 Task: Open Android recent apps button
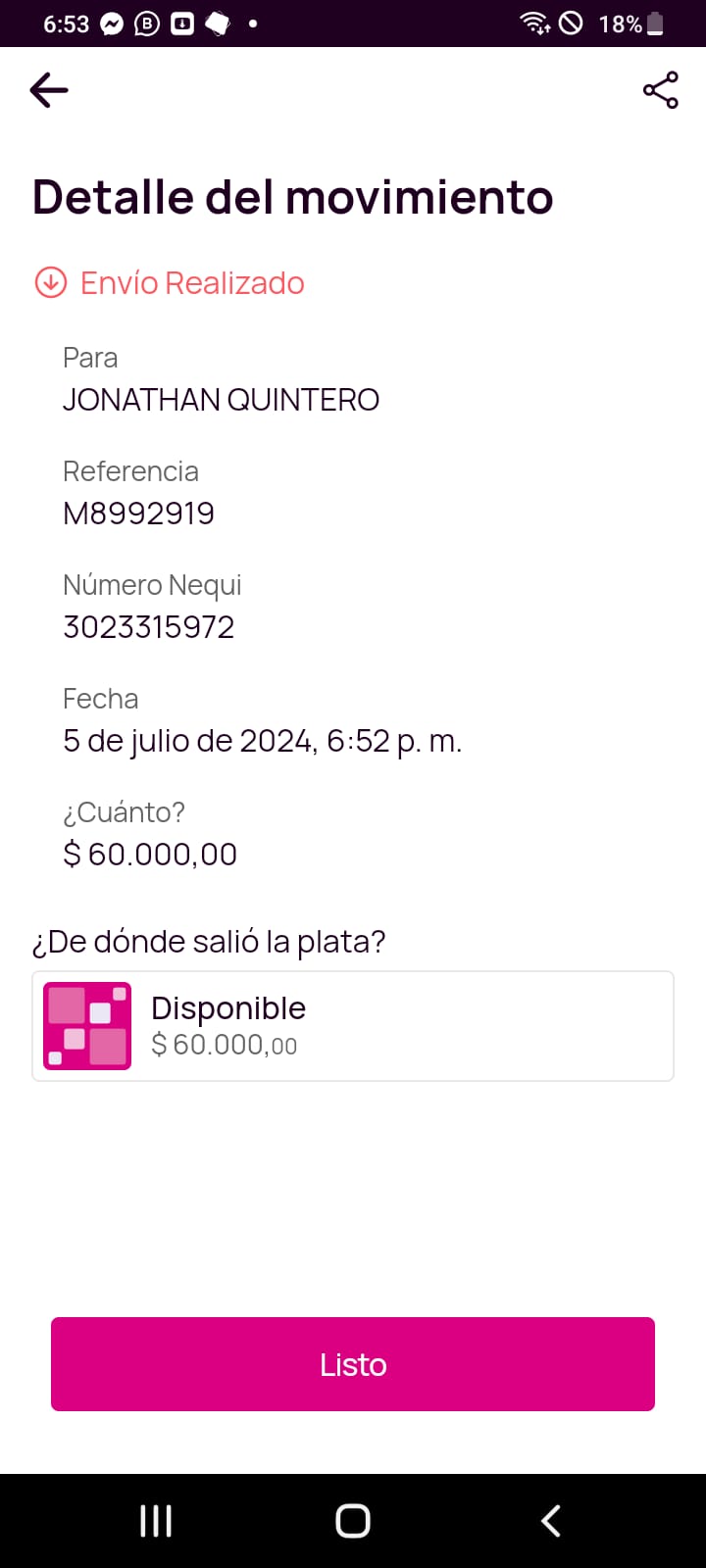point(156,1521)
